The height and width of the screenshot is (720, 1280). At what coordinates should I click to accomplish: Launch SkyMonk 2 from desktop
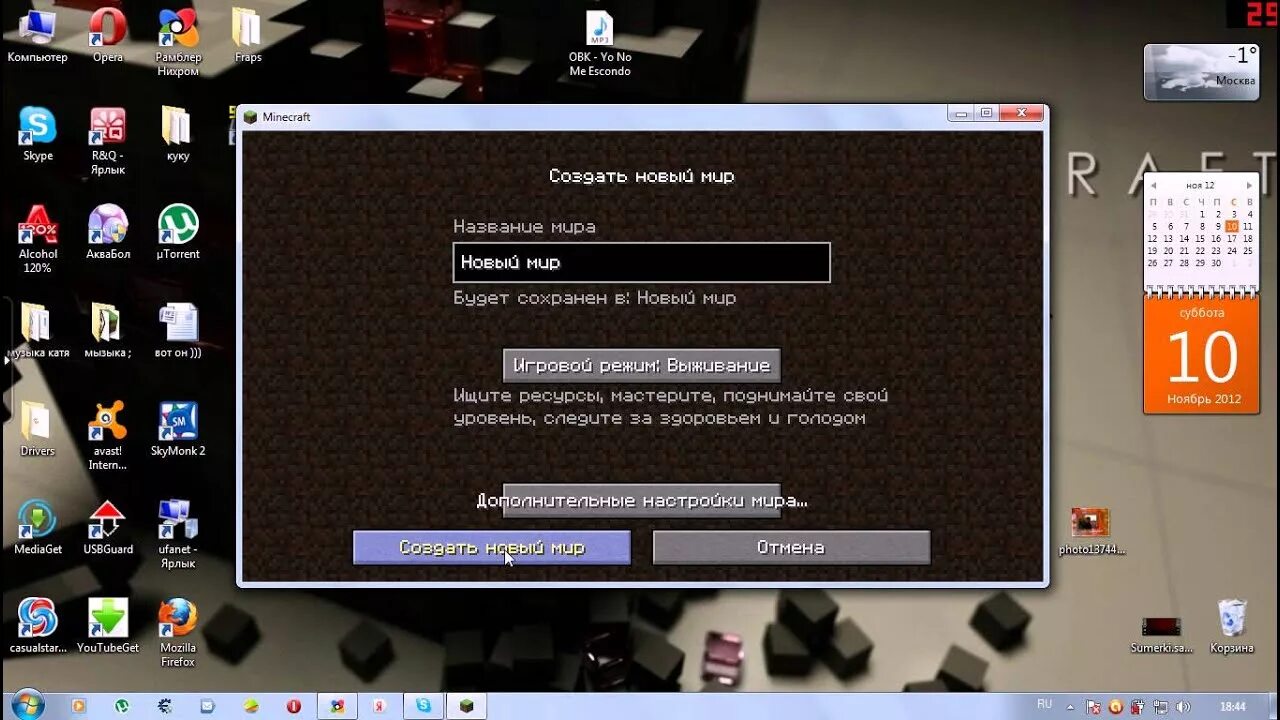[178, 428]
